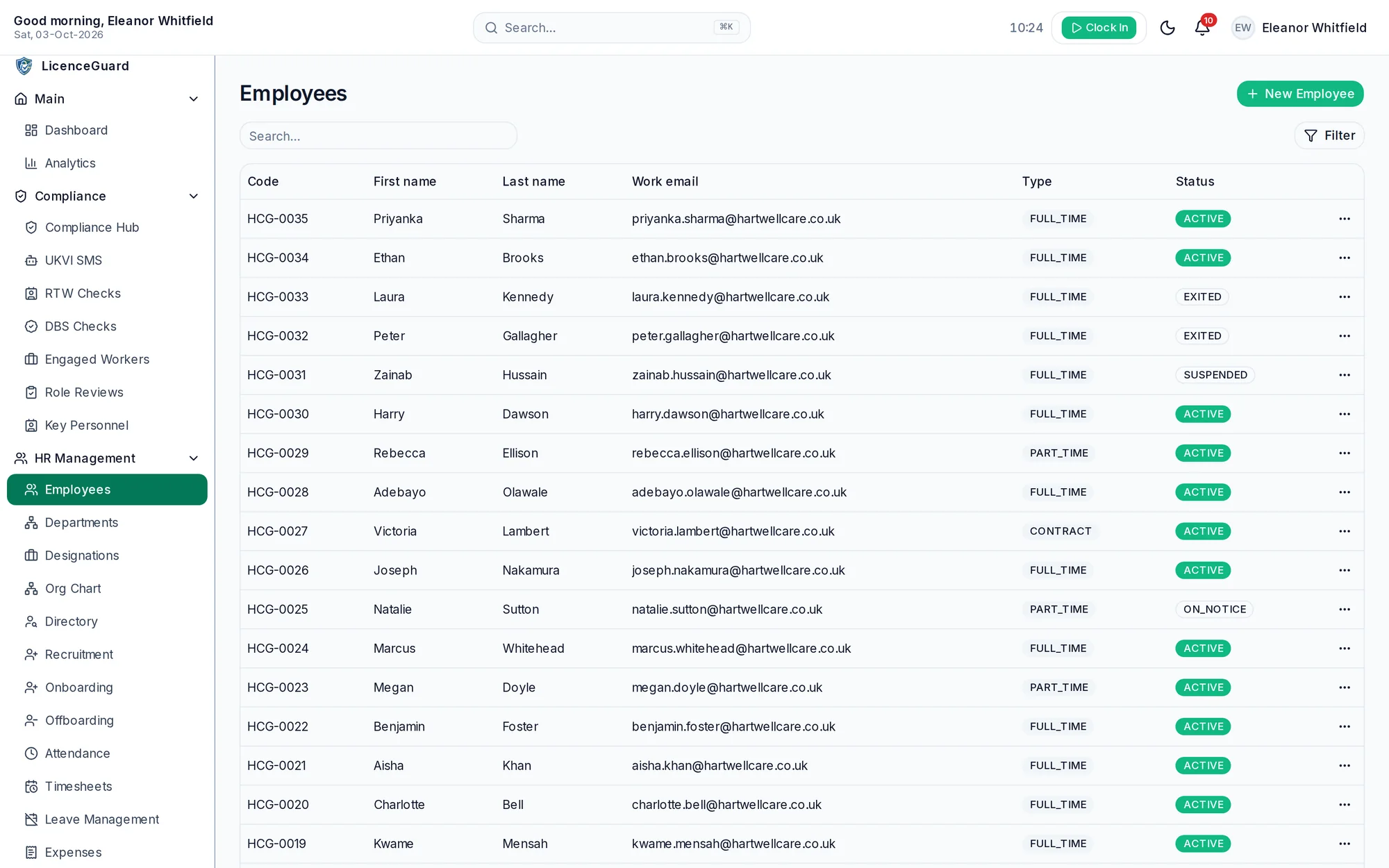Image resolution: width=1389 pixels, height=868 pixels.
Task: Open row actions for Zainab Hussain
Action: click(1345, 375)
